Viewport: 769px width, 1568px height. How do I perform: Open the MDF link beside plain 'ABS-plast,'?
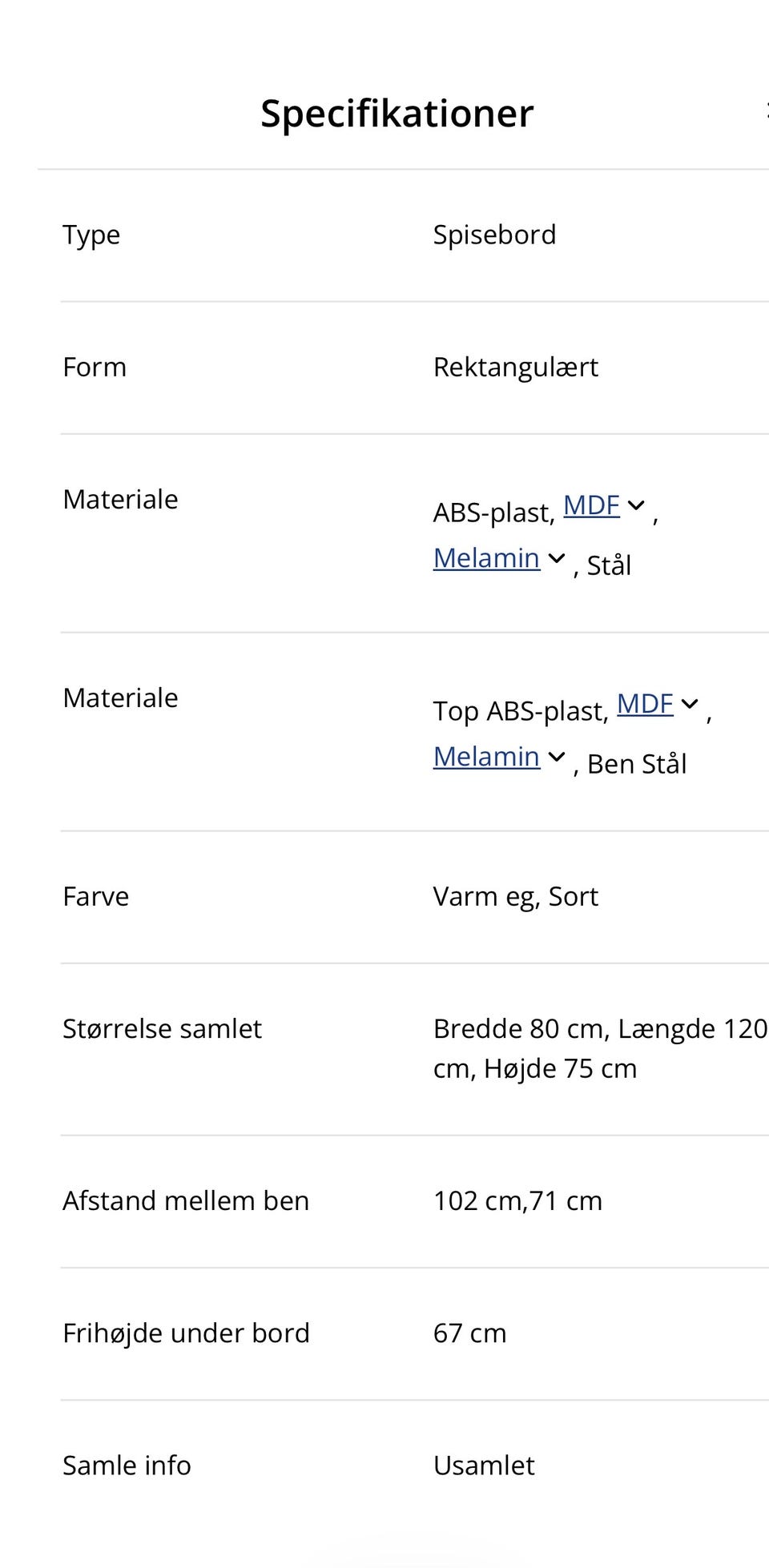point(591,505)
